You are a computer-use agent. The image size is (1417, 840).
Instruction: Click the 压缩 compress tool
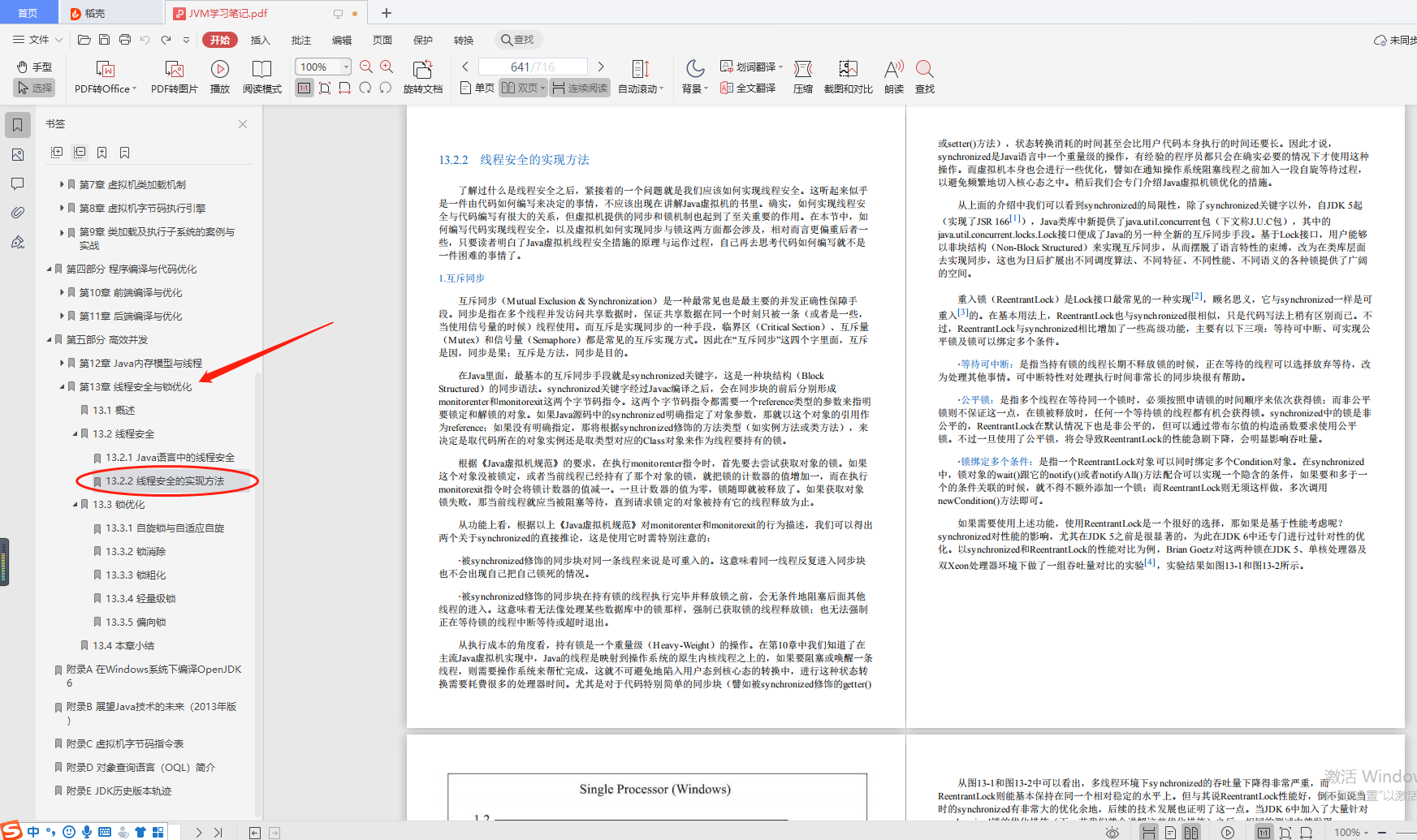click(803, 77)
